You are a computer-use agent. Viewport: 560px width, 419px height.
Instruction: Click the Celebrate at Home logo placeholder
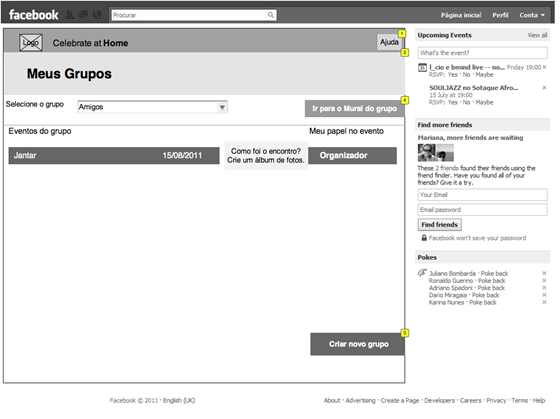(31, 43)
